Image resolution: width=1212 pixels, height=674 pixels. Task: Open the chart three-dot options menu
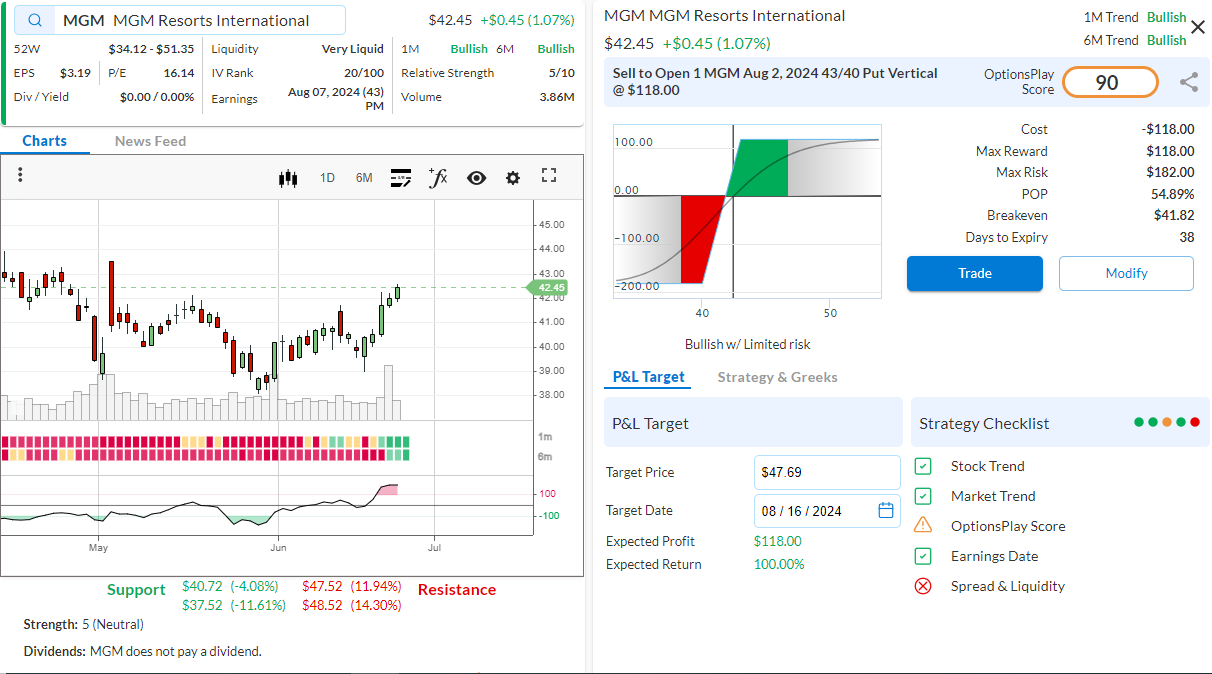coord(20,175)
